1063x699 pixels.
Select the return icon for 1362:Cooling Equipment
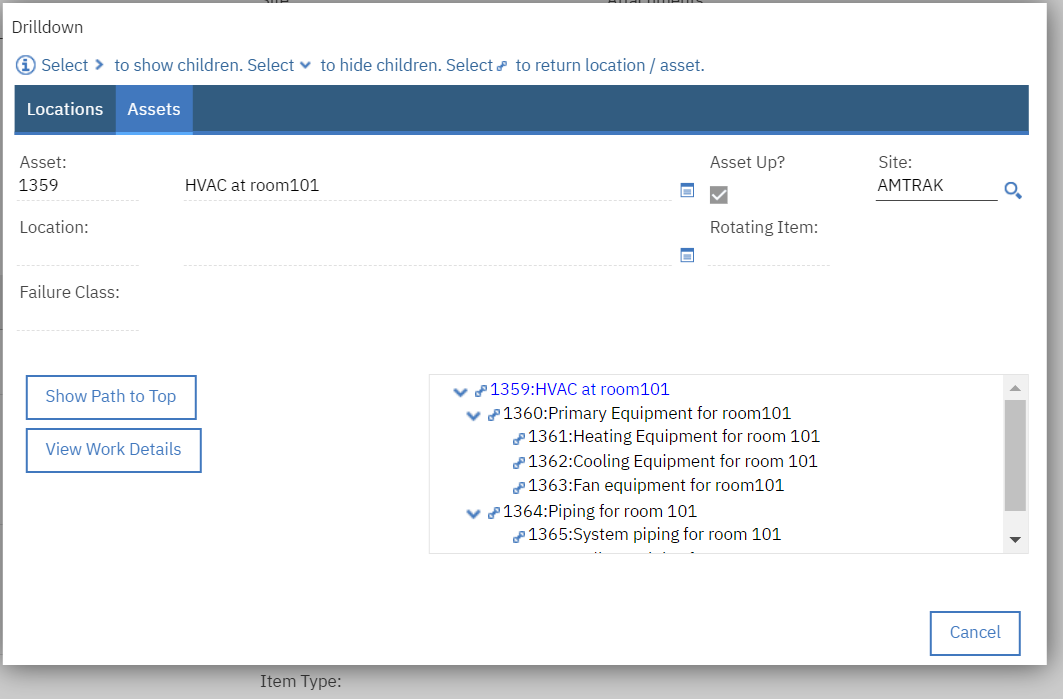coord(518,460)
